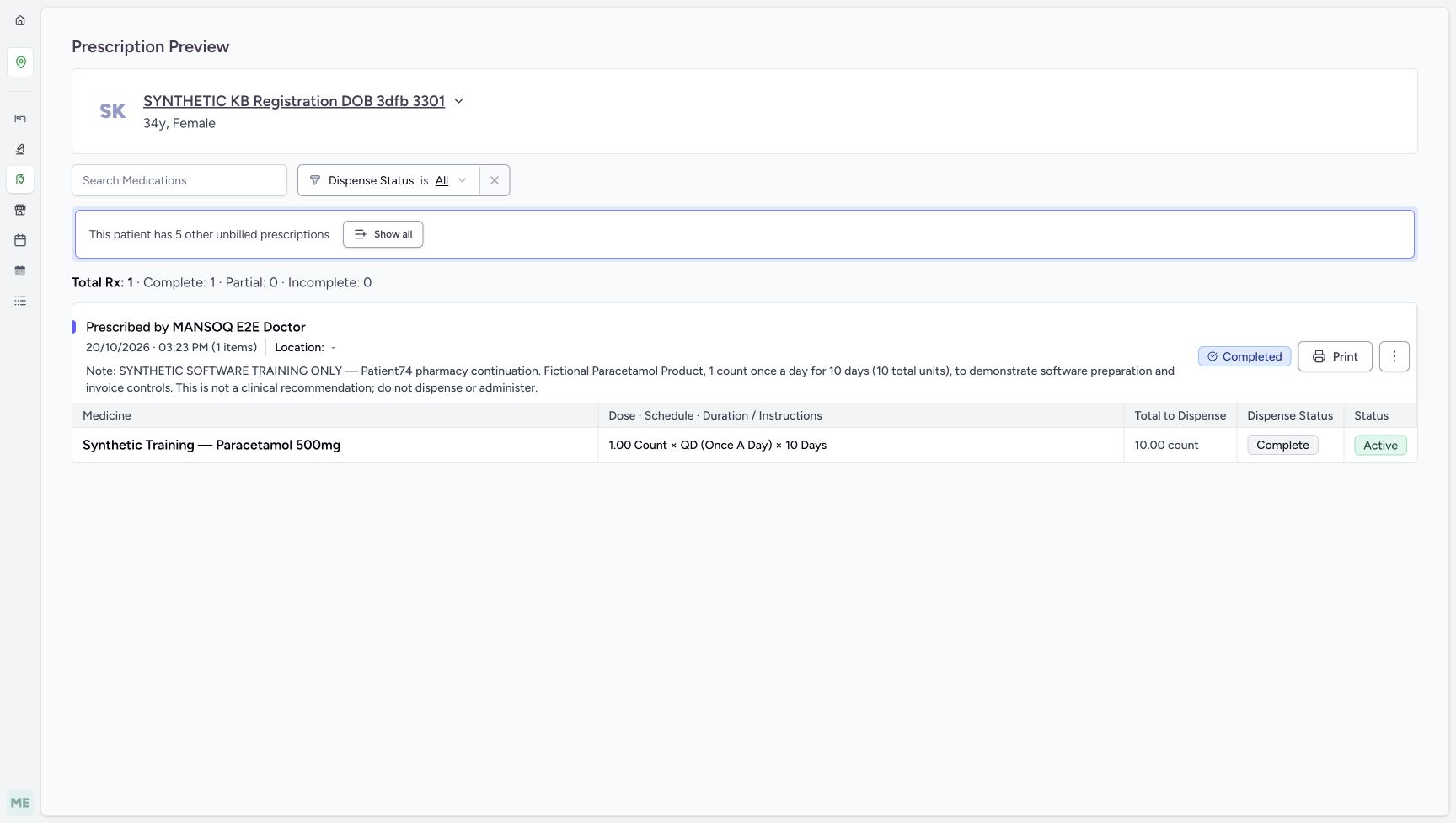The height and width of the screenshot is (823, 1456).
Task: Open the home icon in sidebar
Action: [x=20, y=20]
